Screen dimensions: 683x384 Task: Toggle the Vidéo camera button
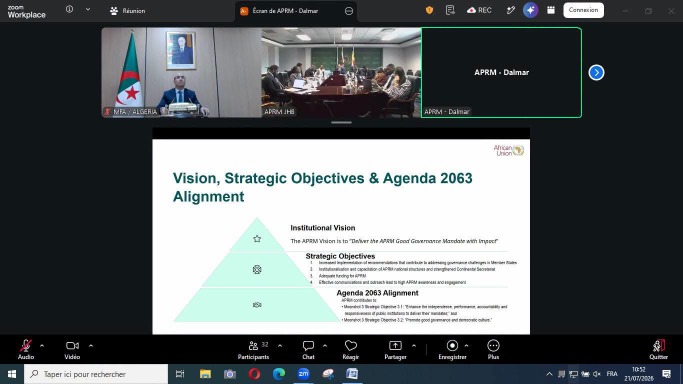pos(72,350)
